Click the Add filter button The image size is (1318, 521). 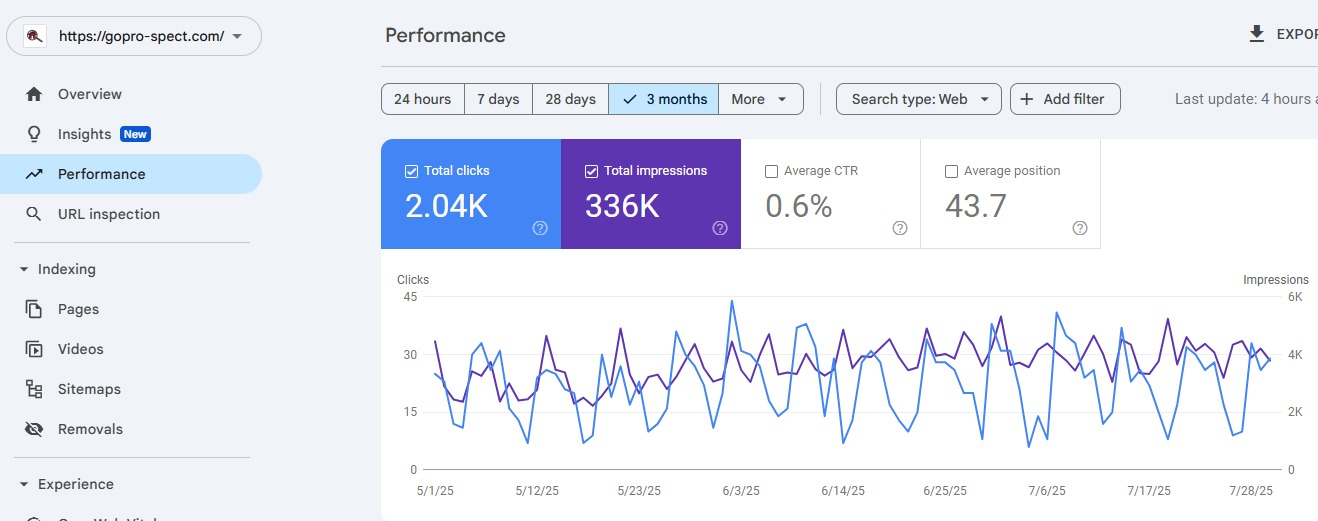(1064, 99)
